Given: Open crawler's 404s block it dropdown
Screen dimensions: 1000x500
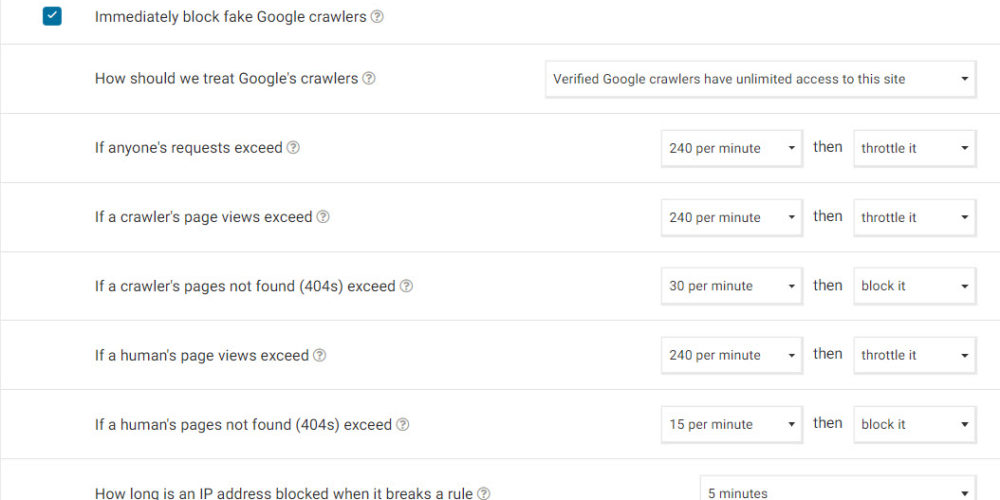Looking at the screenshot, I should click(914, 286).
